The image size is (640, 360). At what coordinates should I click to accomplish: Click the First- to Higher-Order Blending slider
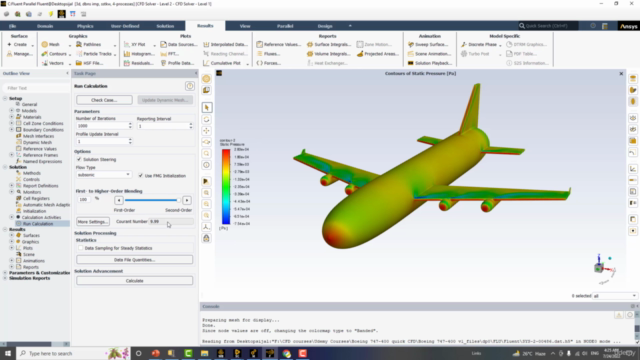[153, 200]
